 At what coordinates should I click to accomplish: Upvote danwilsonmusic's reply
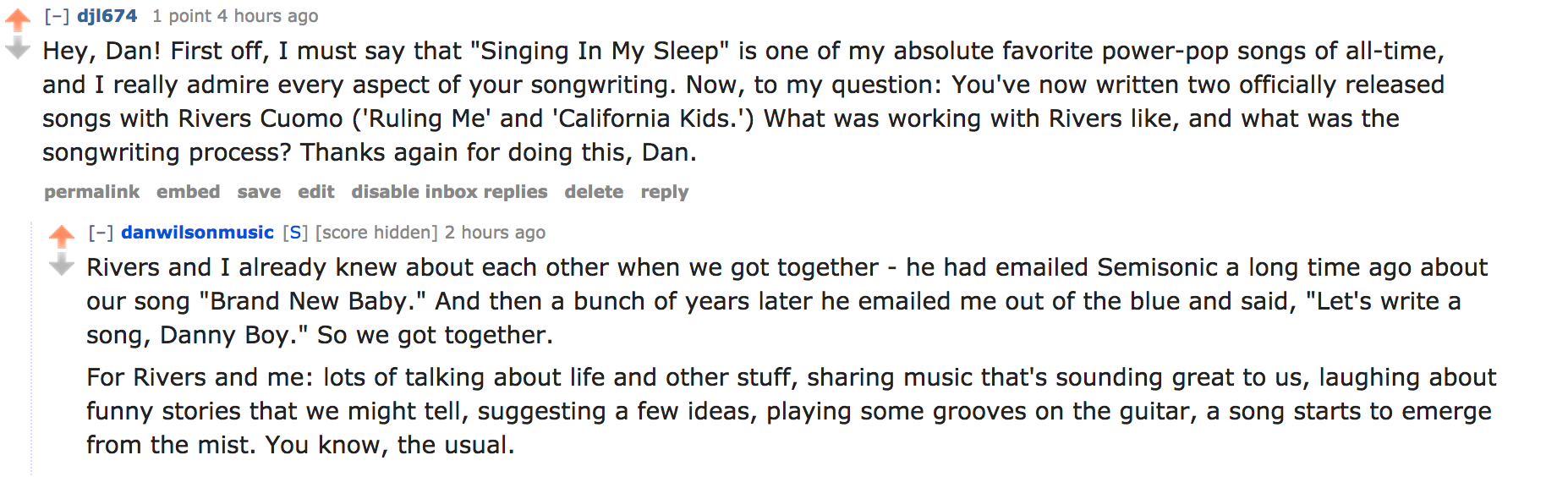62,236
